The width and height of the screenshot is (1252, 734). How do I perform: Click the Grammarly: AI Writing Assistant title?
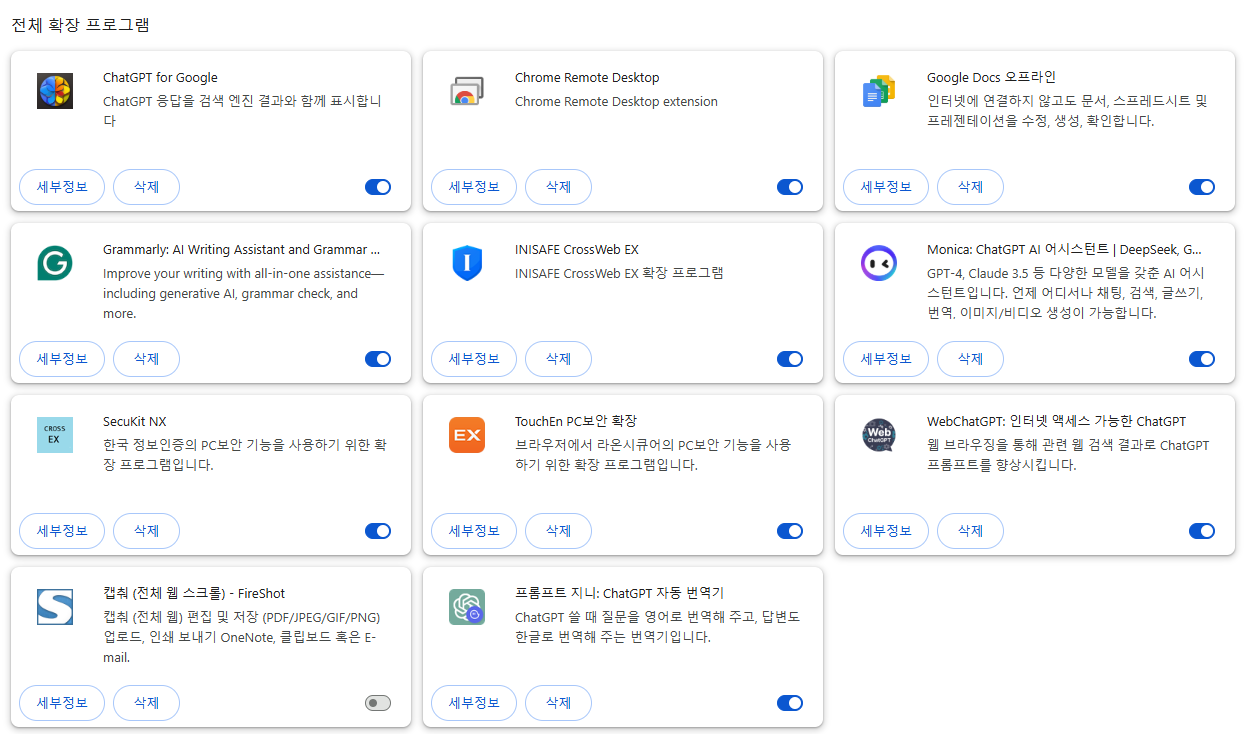[241, 250]
